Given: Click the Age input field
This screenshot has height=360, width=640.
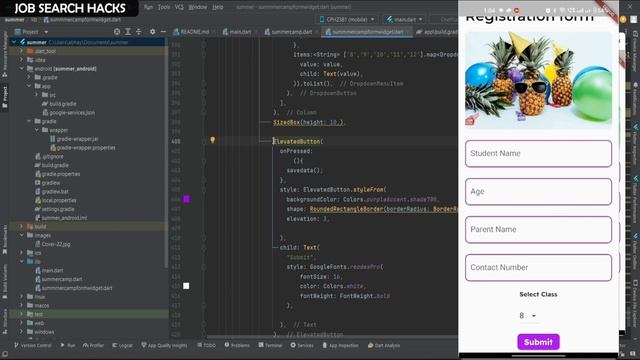Looking at the screenshot, I should [538, 191].
